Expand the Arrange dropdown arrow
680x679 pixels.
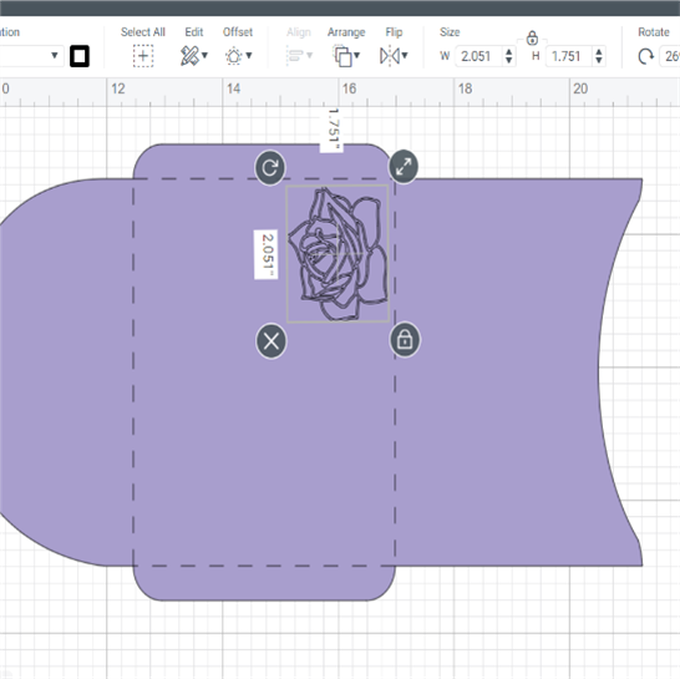(357, 55)
